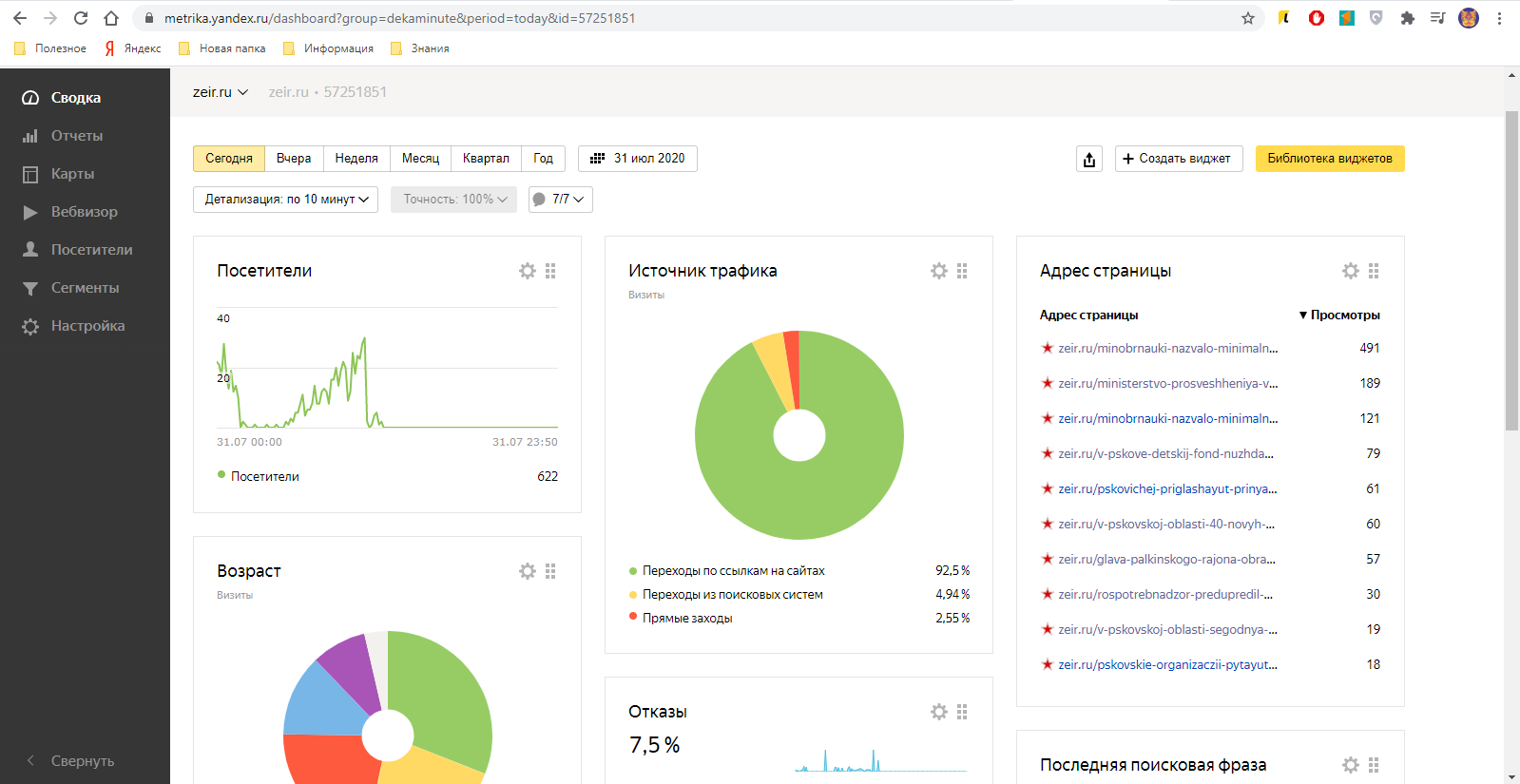
Task: Click Создать виджет button
Action: [1179, 159]
